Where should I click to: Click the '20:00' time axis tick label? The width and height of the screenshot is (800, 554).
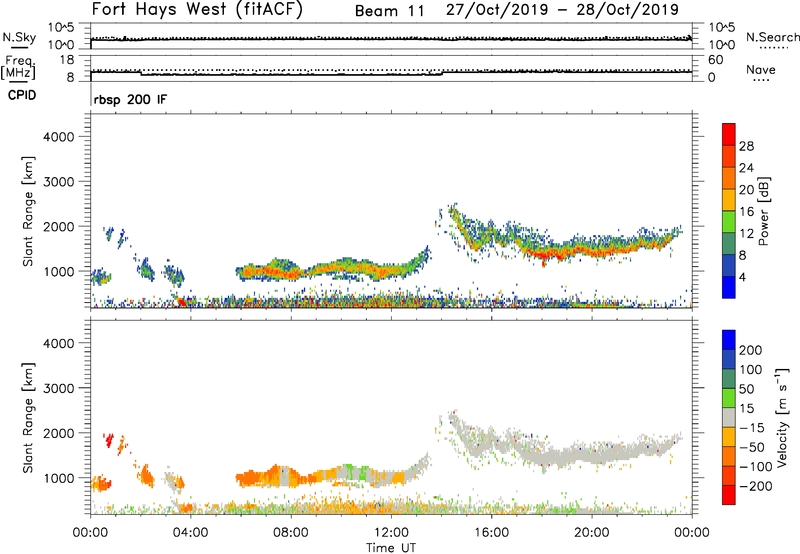[x=591, y=533]
